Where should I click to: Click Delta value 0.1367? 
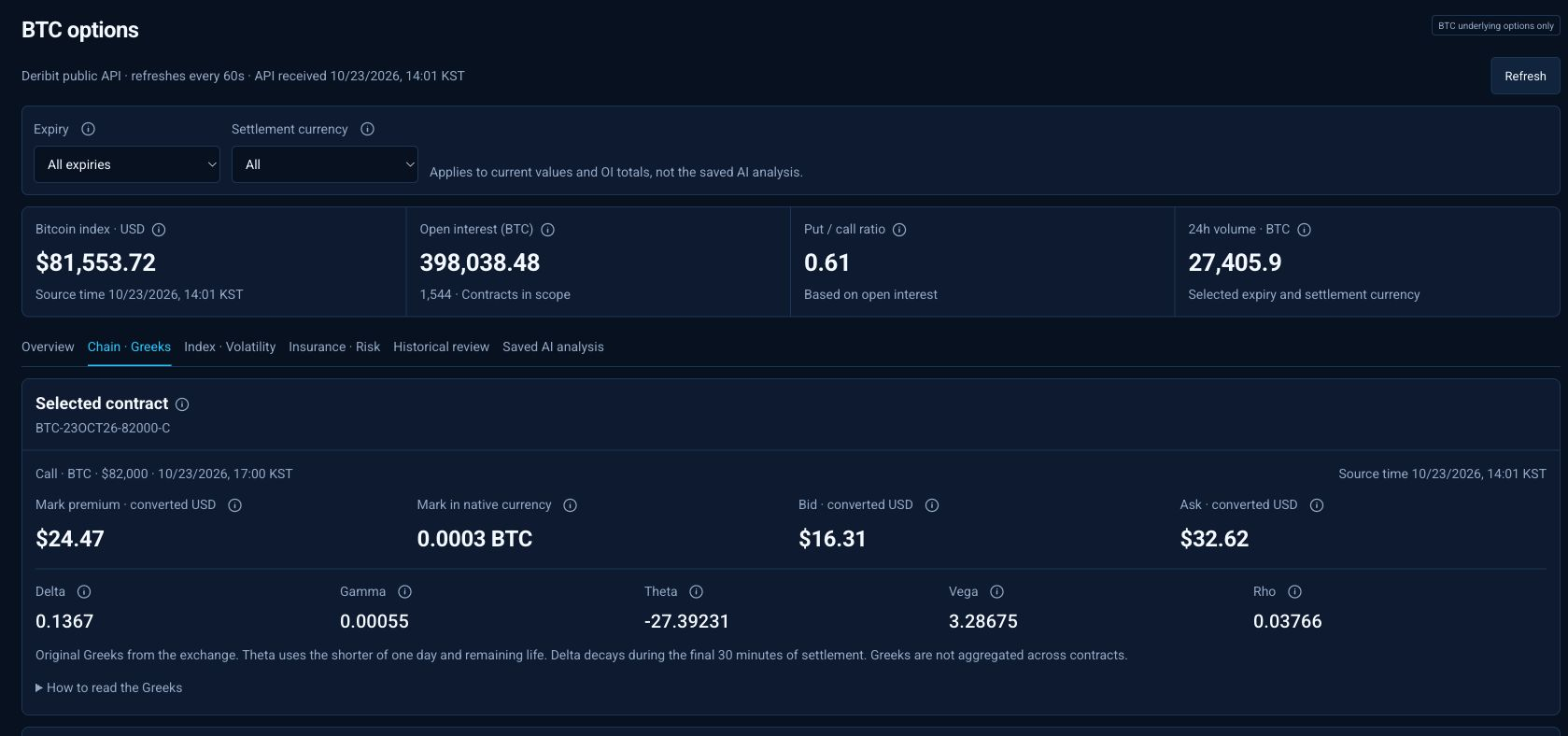pyautogui.click(x=64, y=621)
